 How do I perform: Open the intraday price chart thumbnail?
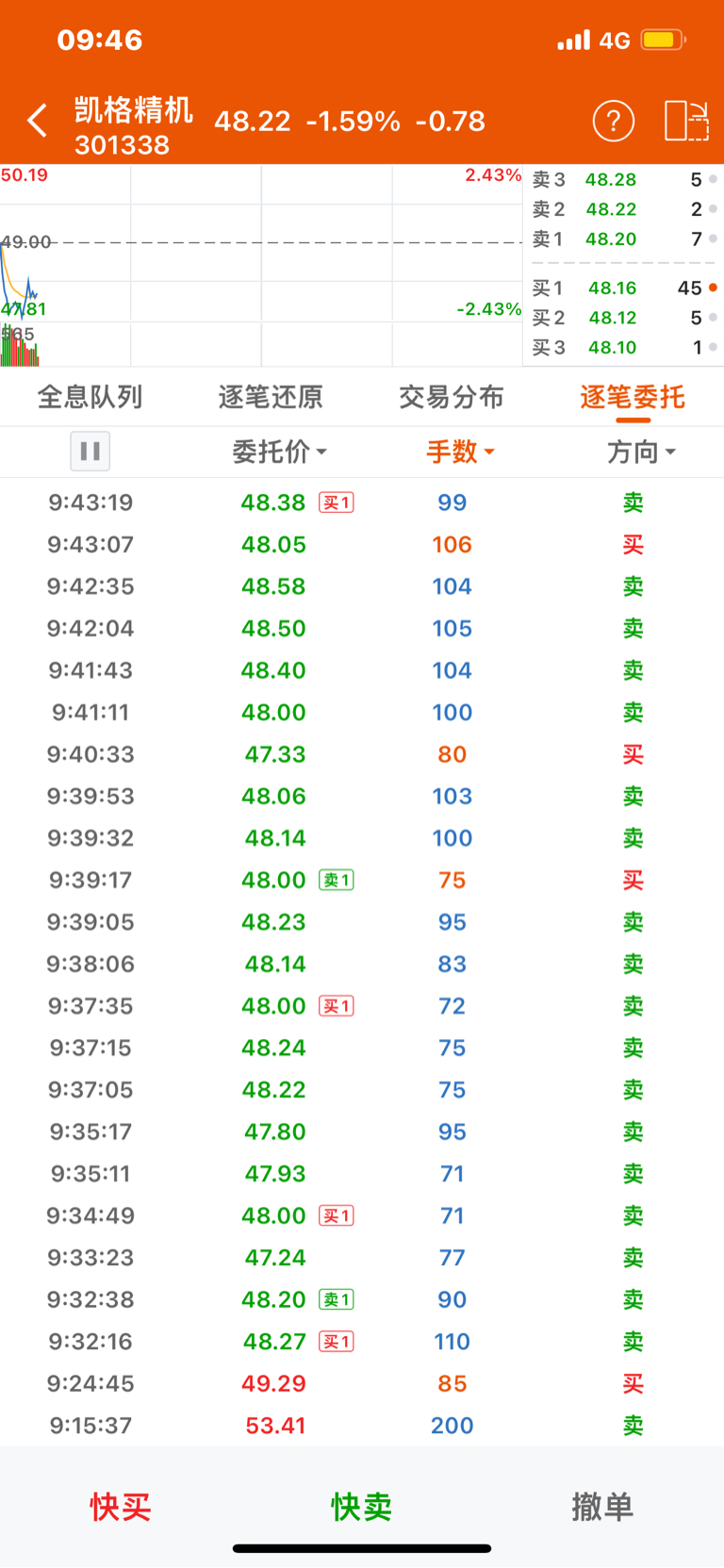click(x=261, y=266)
